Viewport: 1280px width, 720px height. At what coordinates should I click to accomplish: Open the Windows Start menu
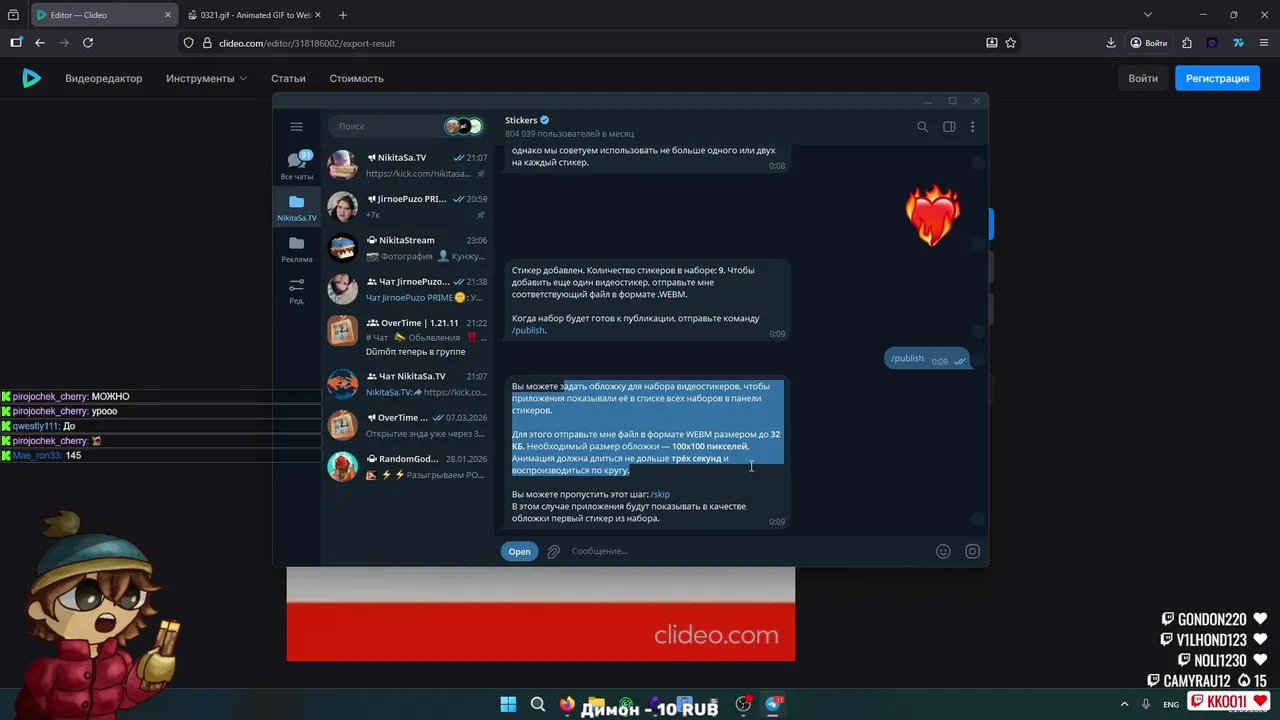pyautogui.click(x=507, y=704)
